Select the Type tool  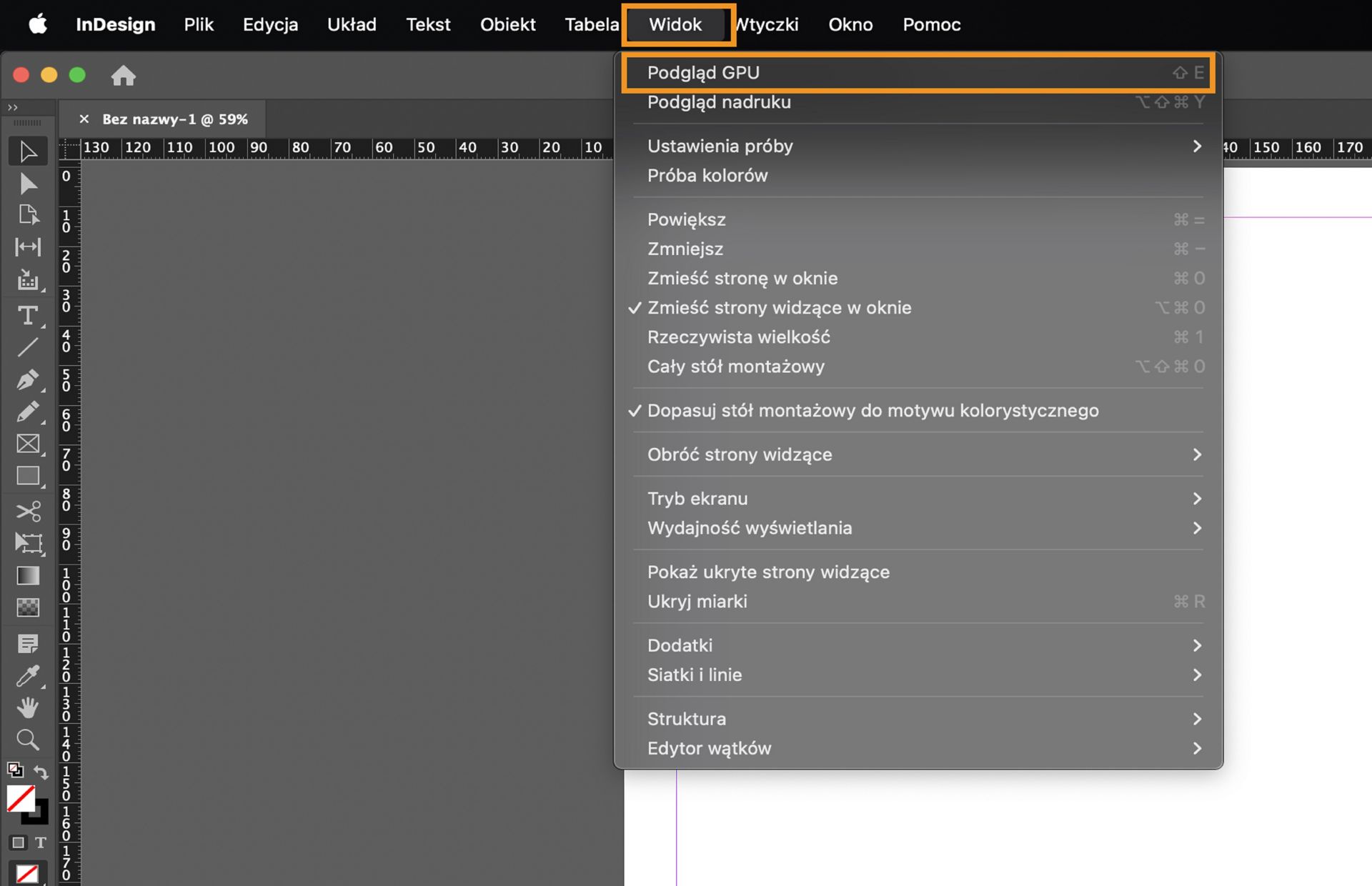point(27,315)
